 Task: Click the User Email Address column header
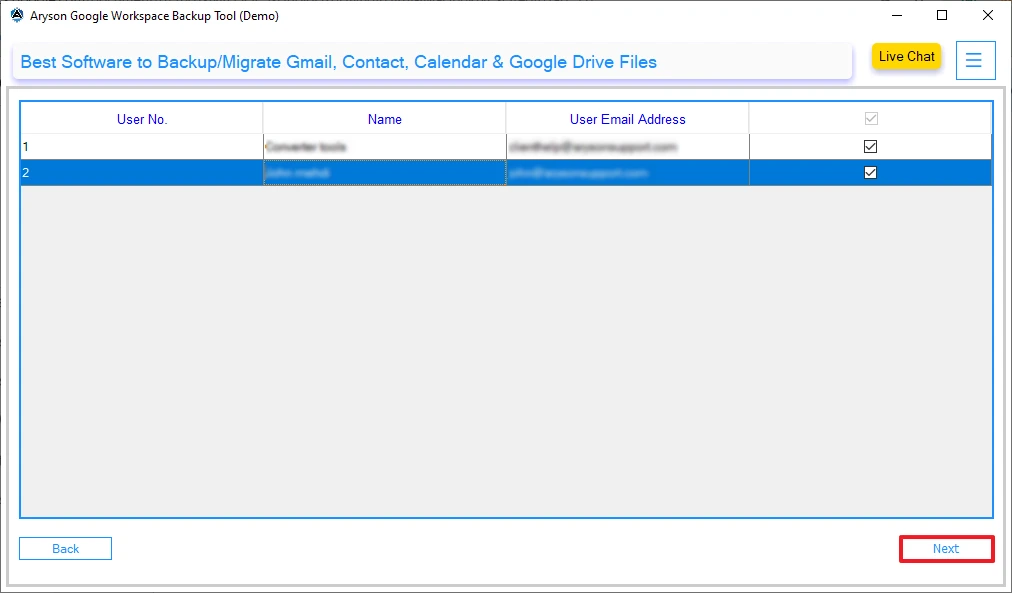pos(627,119)
